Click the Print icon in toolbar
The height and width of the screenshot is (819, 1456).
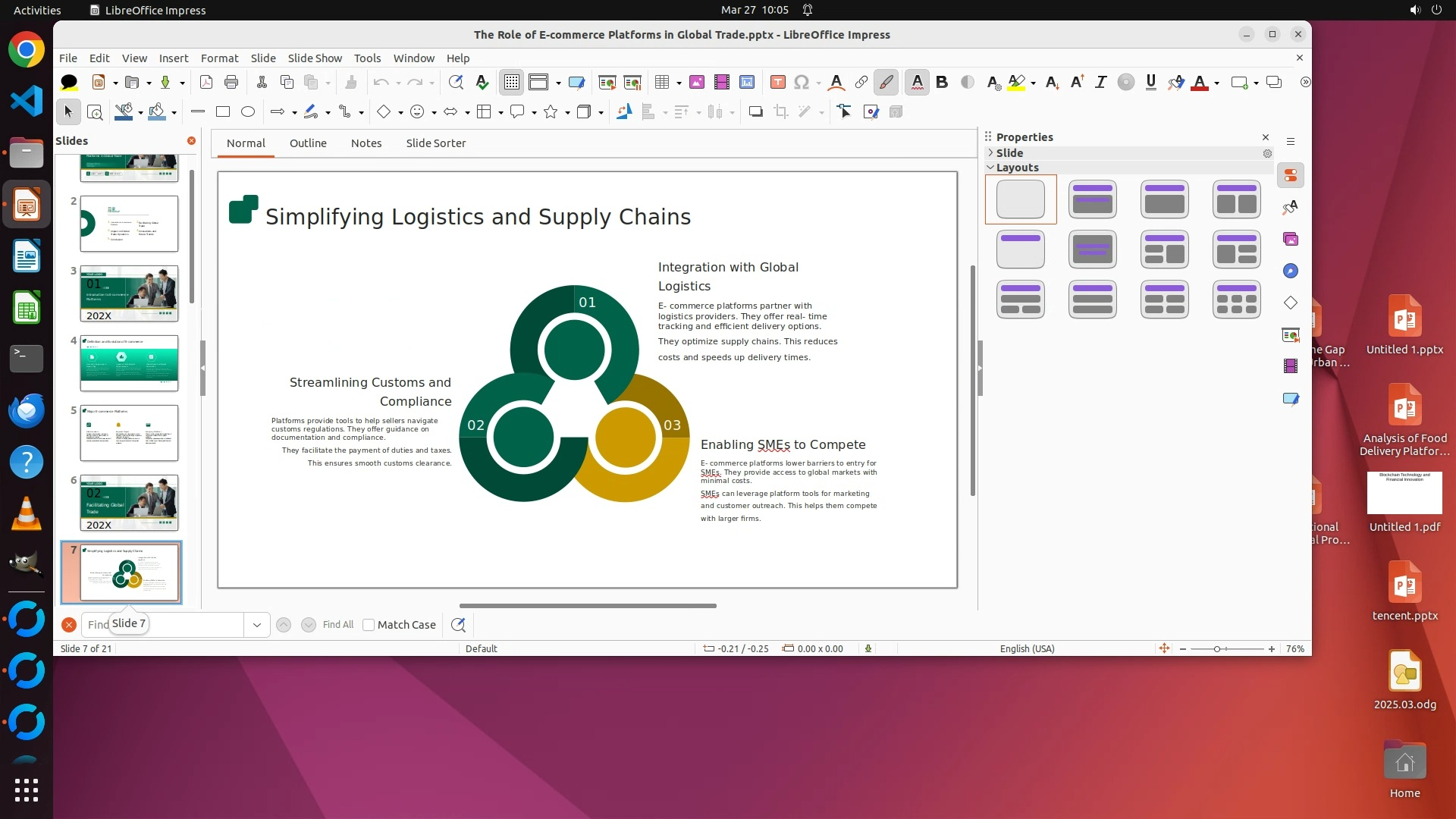point(231,82)
